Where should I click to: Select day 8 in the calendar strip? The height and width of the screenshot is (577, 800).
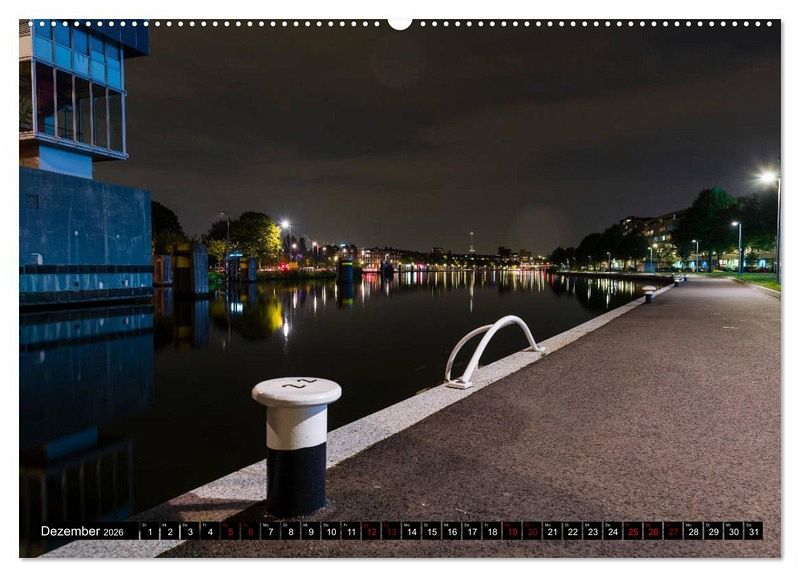click(x=290, y=531)
